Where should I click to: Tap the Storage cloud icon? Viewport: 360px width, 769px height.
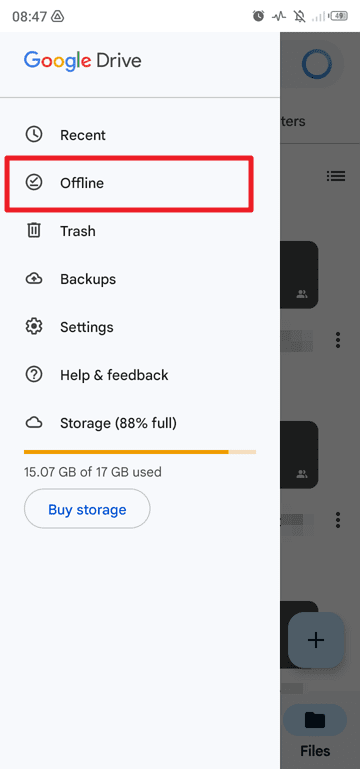(34, 423)
